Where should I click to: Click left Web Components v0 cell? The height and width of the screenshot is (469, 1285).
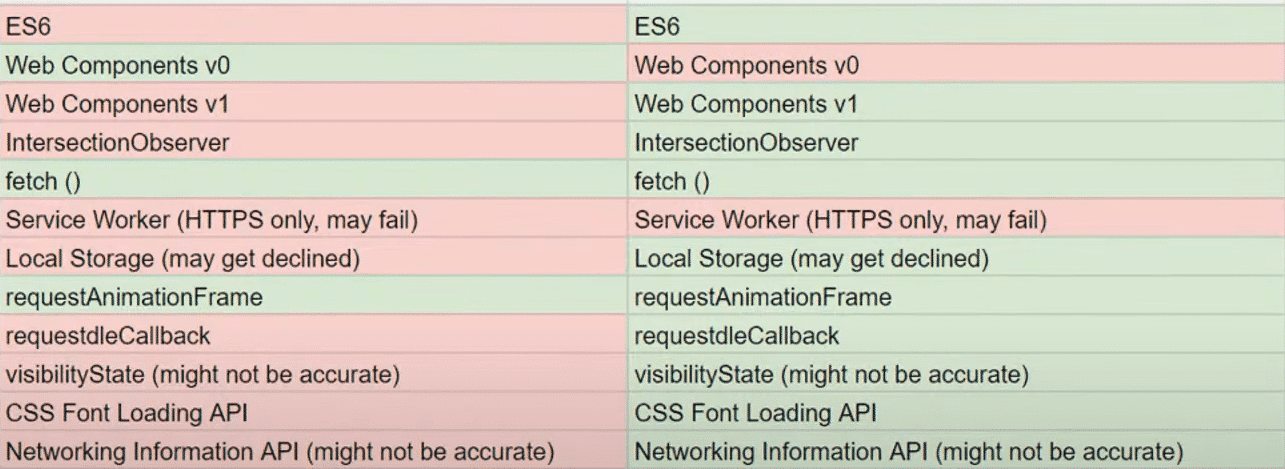click(x=313, y=66)
